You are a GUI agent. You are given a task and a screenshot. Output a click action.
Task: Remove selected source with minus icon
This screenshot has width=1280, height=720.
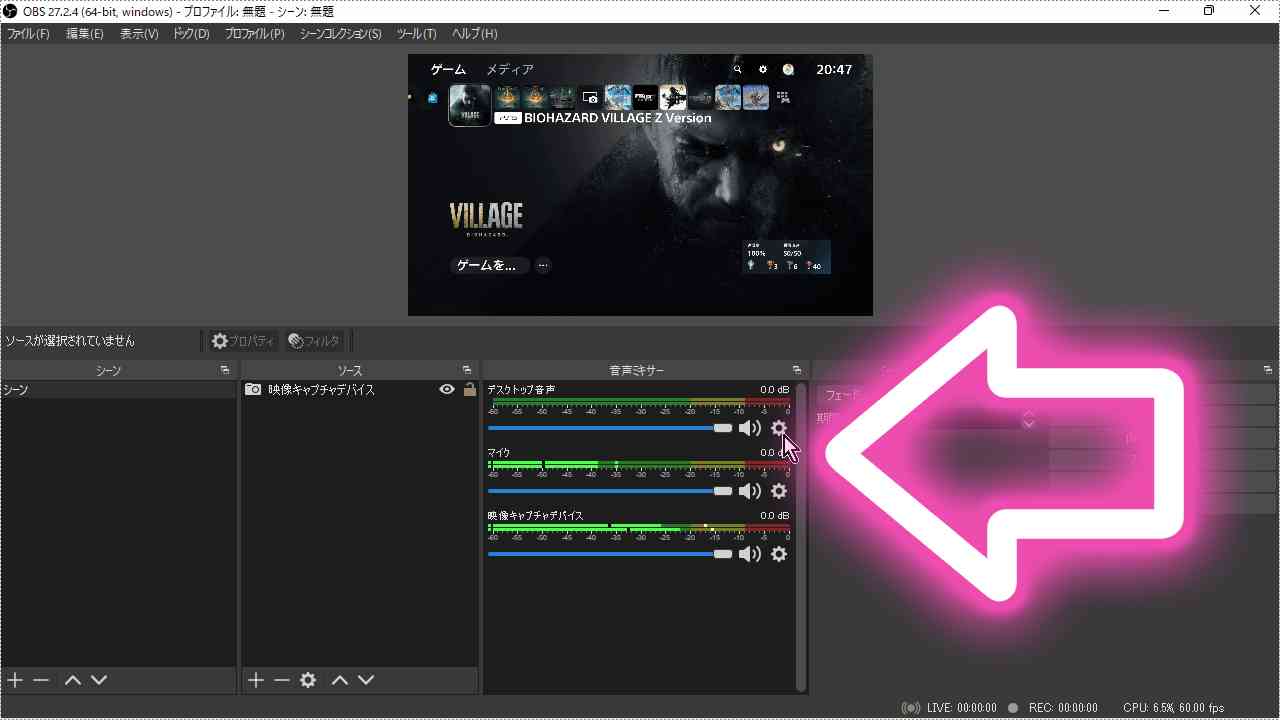tap(282, 680)
